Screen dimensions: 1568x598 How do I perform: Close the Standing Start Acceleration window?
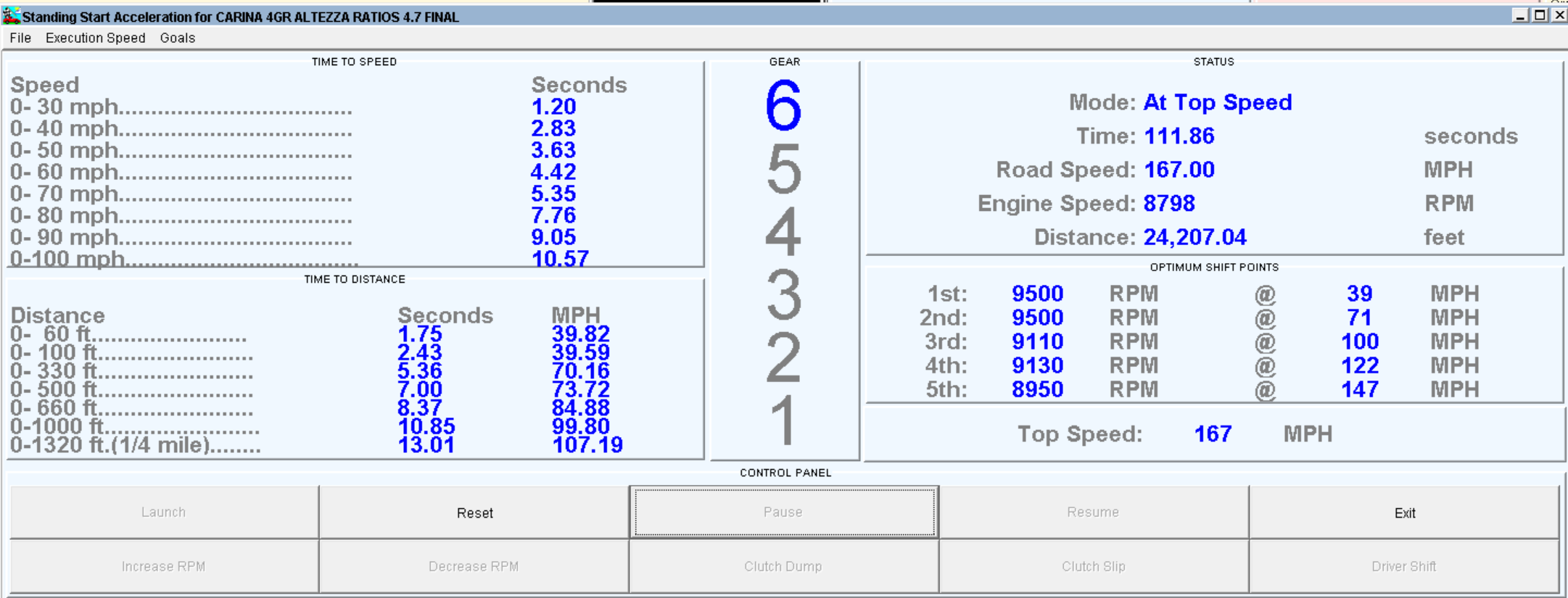coord(1559,15)
